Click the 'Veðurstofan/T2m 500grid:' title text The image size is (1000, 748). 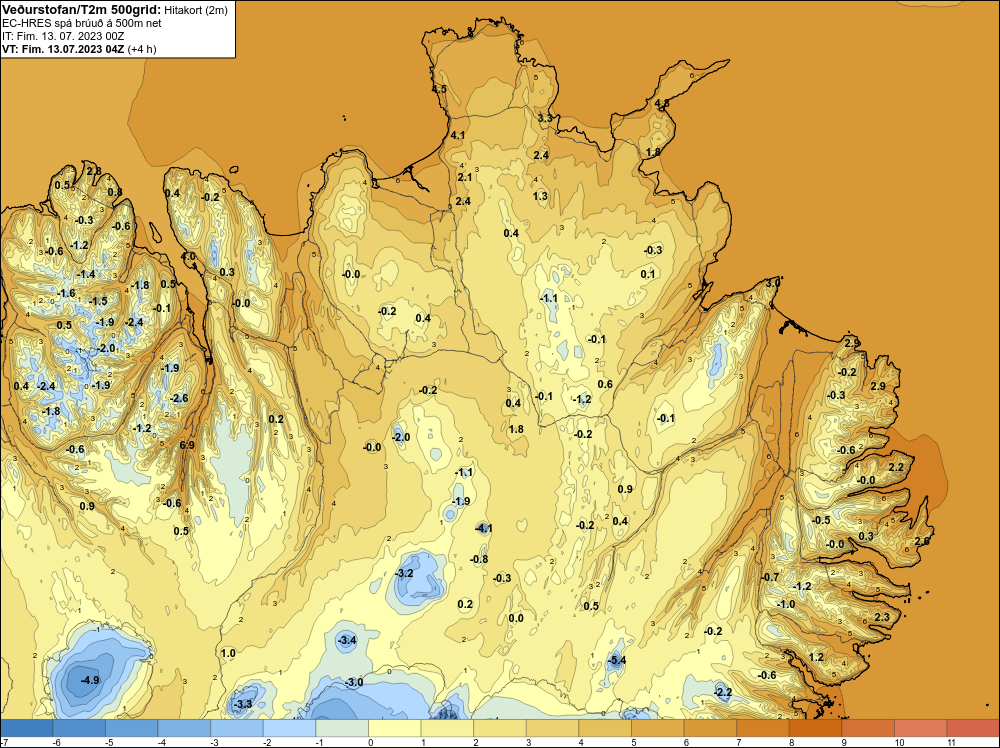point(80,10)
